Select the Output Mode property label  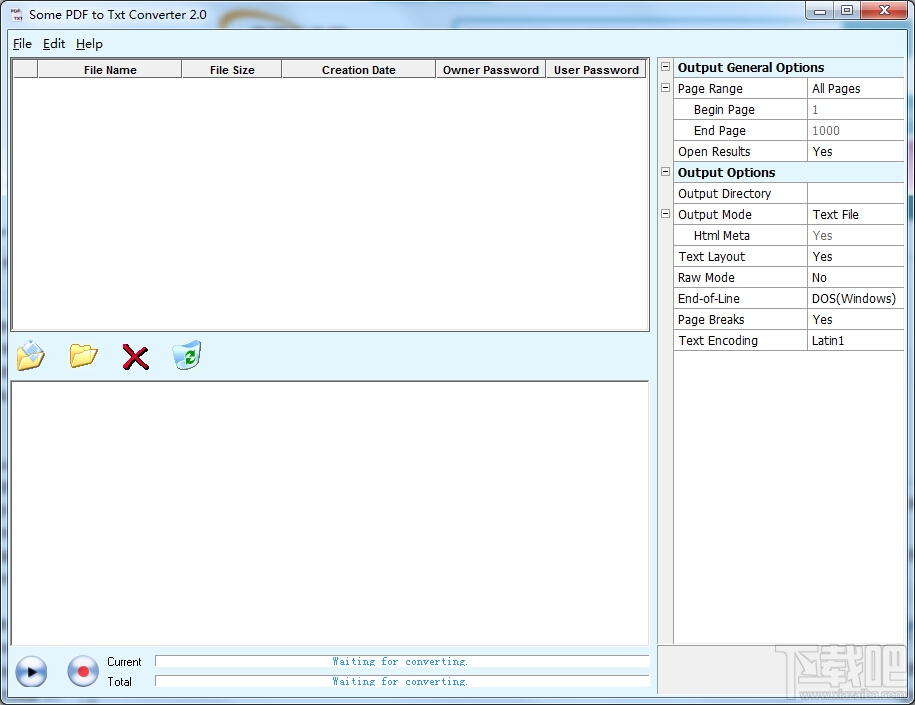[x=715, y=215]
